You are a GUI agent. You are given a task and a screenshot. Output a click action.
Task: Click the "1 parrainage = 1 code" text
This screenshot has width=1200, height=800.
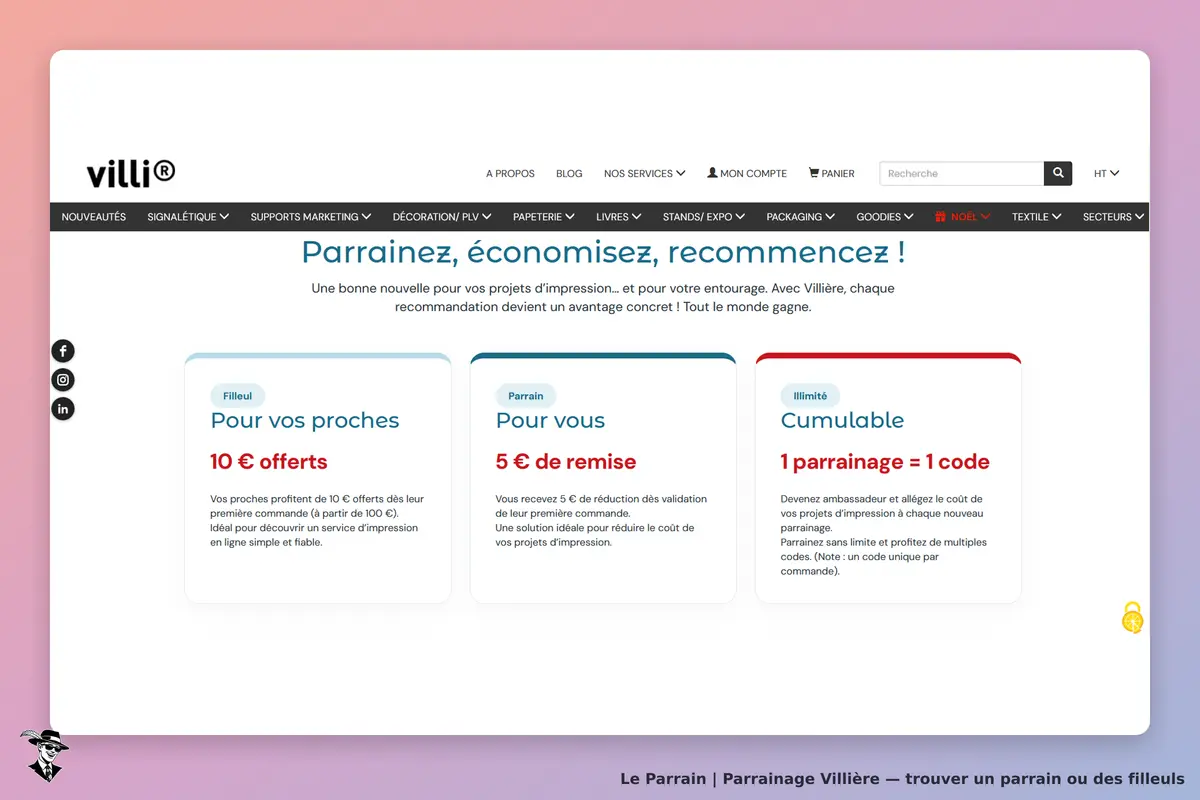[x=885, y=462]
